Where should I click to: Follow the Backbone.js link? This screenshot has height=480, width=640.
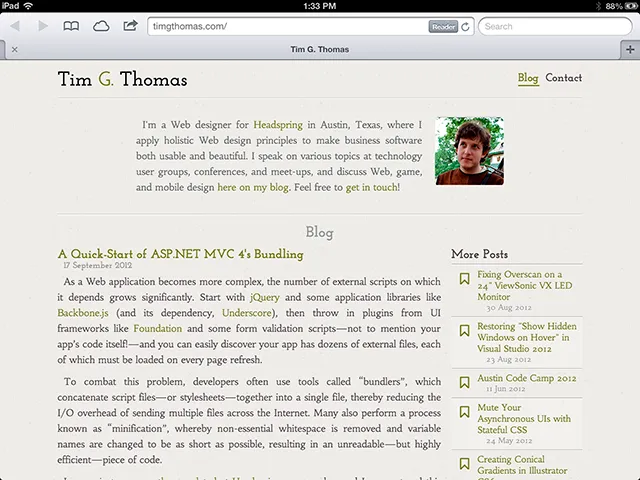83,313
